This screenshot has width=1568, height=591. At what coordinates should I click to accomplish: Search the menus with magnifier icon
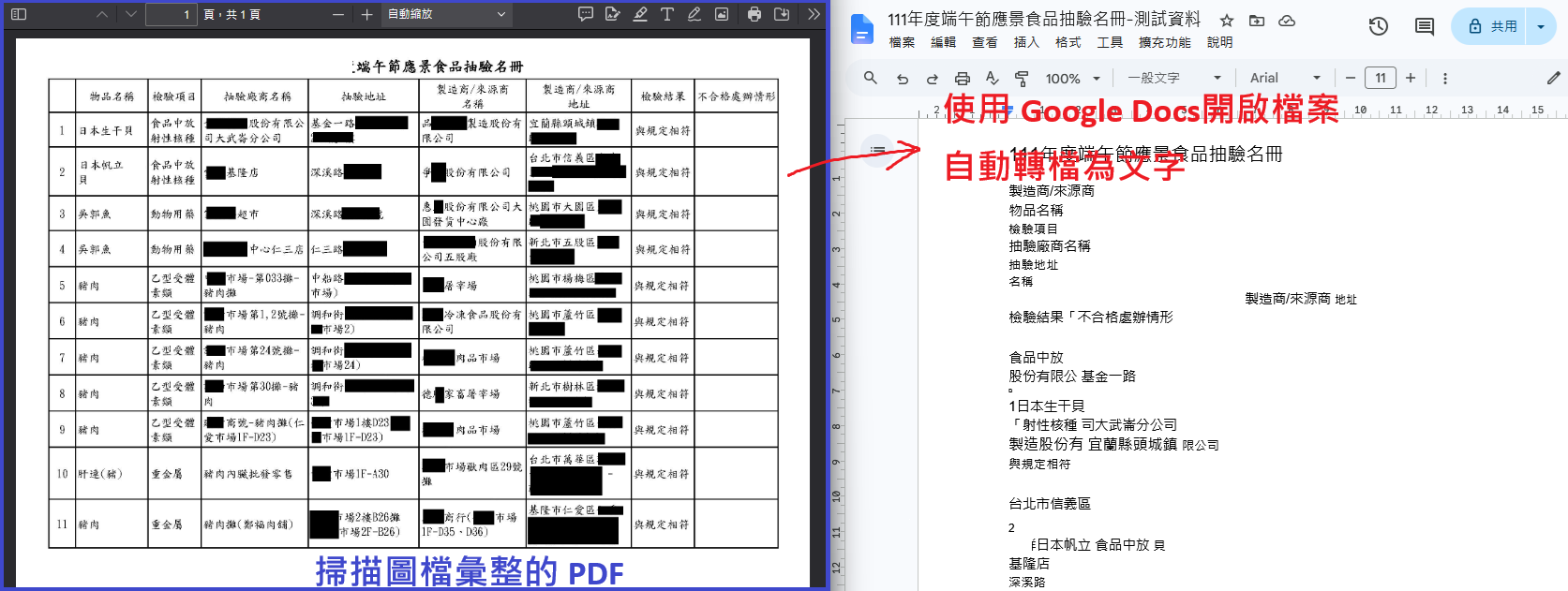coord(871,78)
